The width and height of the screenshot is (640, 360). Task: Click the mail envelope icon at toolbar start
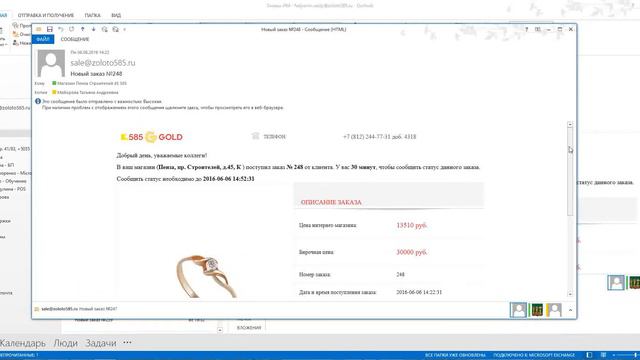coord(38,29)
